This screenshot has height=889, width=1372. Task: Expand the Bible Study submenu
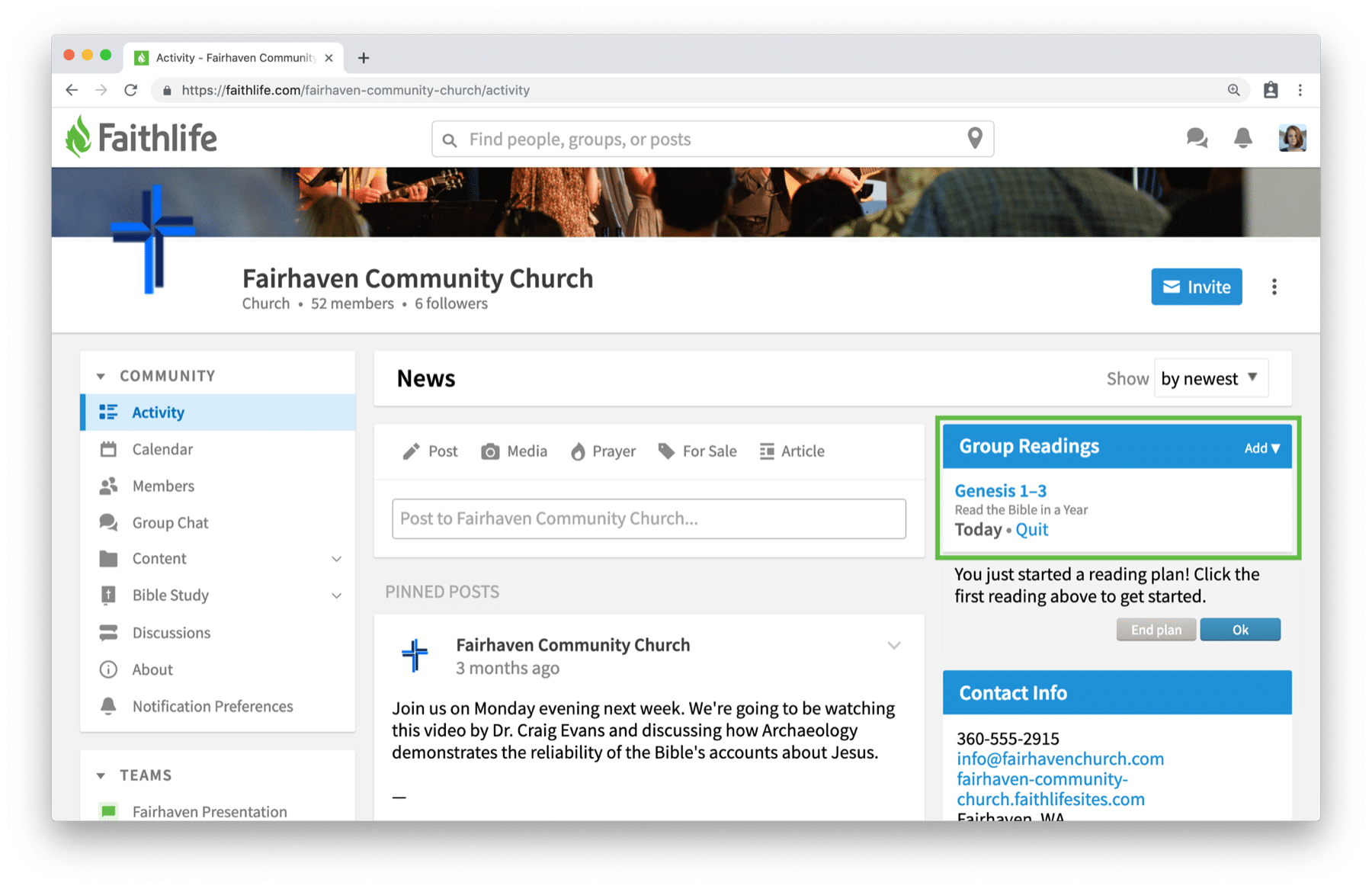[x=336, y=595]
